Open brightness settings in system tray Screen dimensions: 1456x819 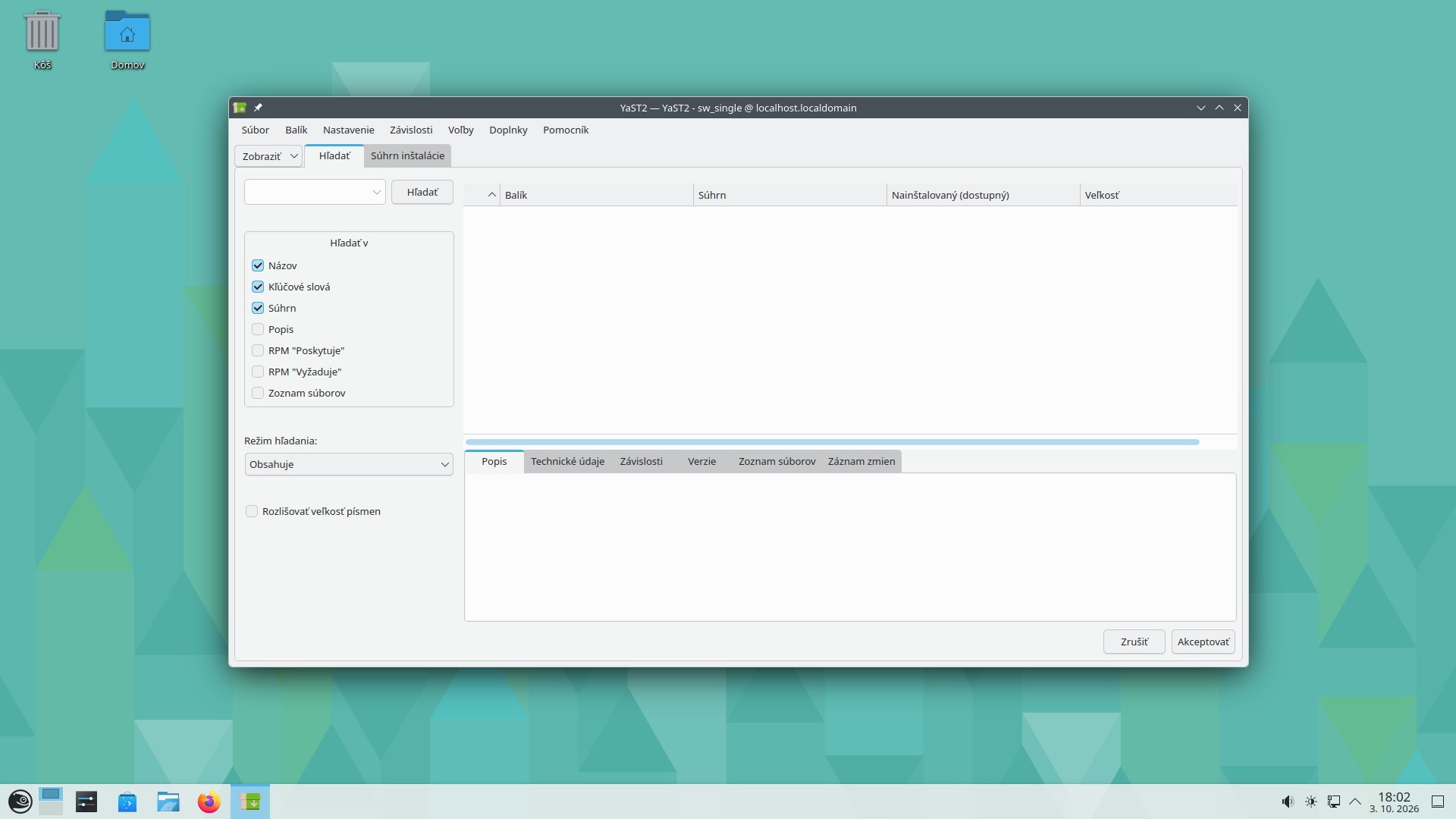pyautogui.click(x=1310, y=802)
